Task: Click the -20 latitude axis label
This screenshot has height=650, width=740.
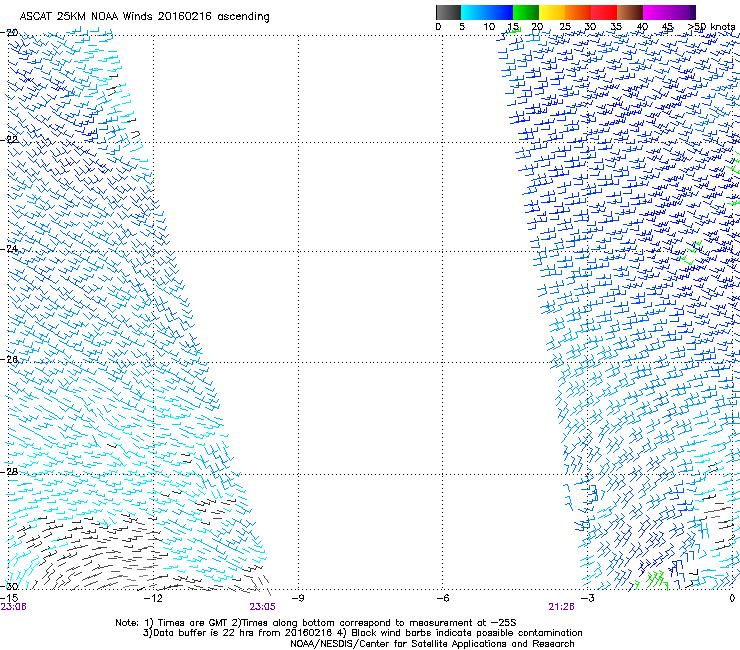Action: tap(9, 33)
